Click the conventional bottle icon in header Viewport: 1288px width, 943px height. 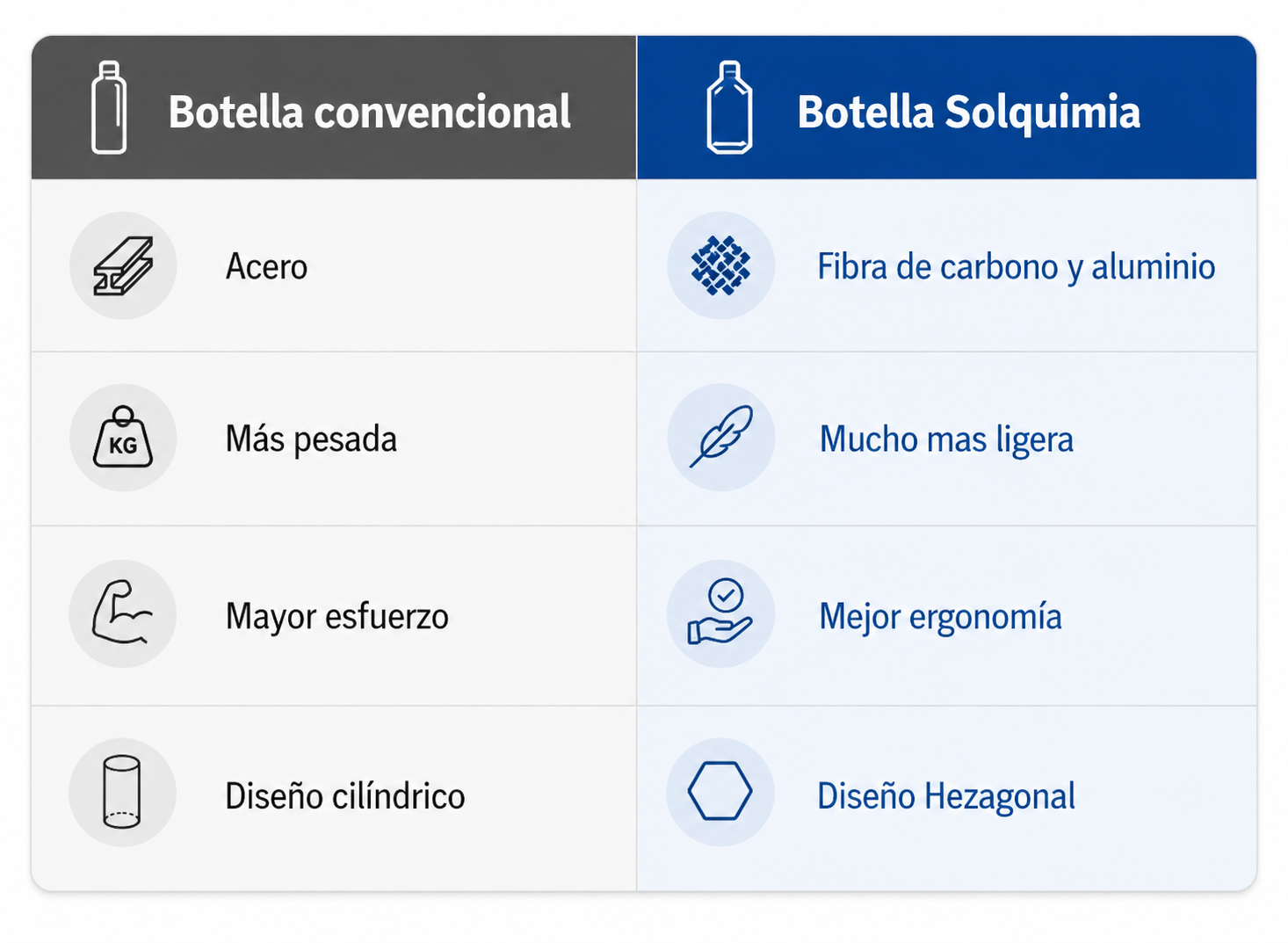click(x=109, y=108)
